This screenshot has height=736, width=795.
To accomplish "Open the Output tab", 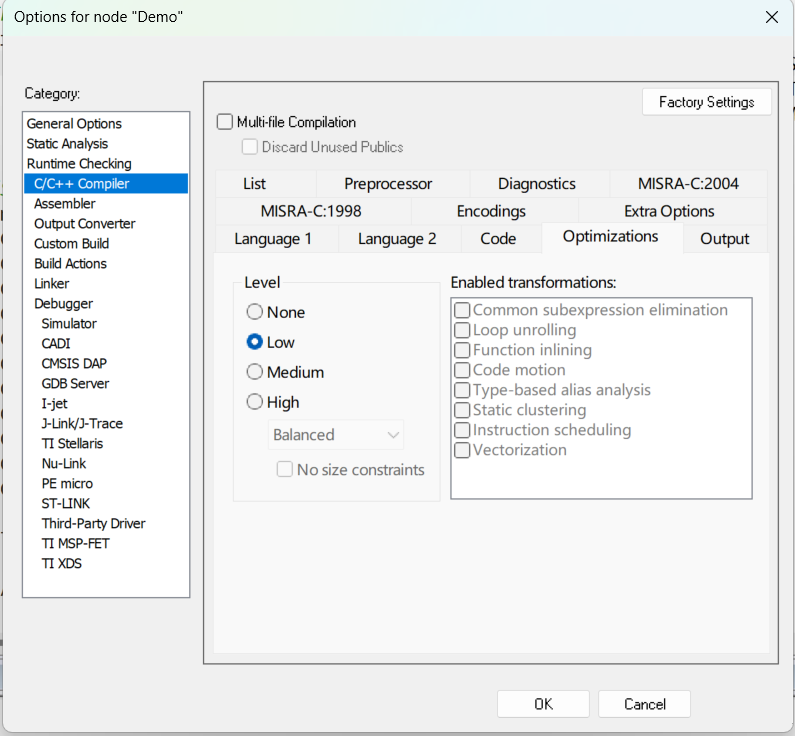I will click(x=725, y=239).
